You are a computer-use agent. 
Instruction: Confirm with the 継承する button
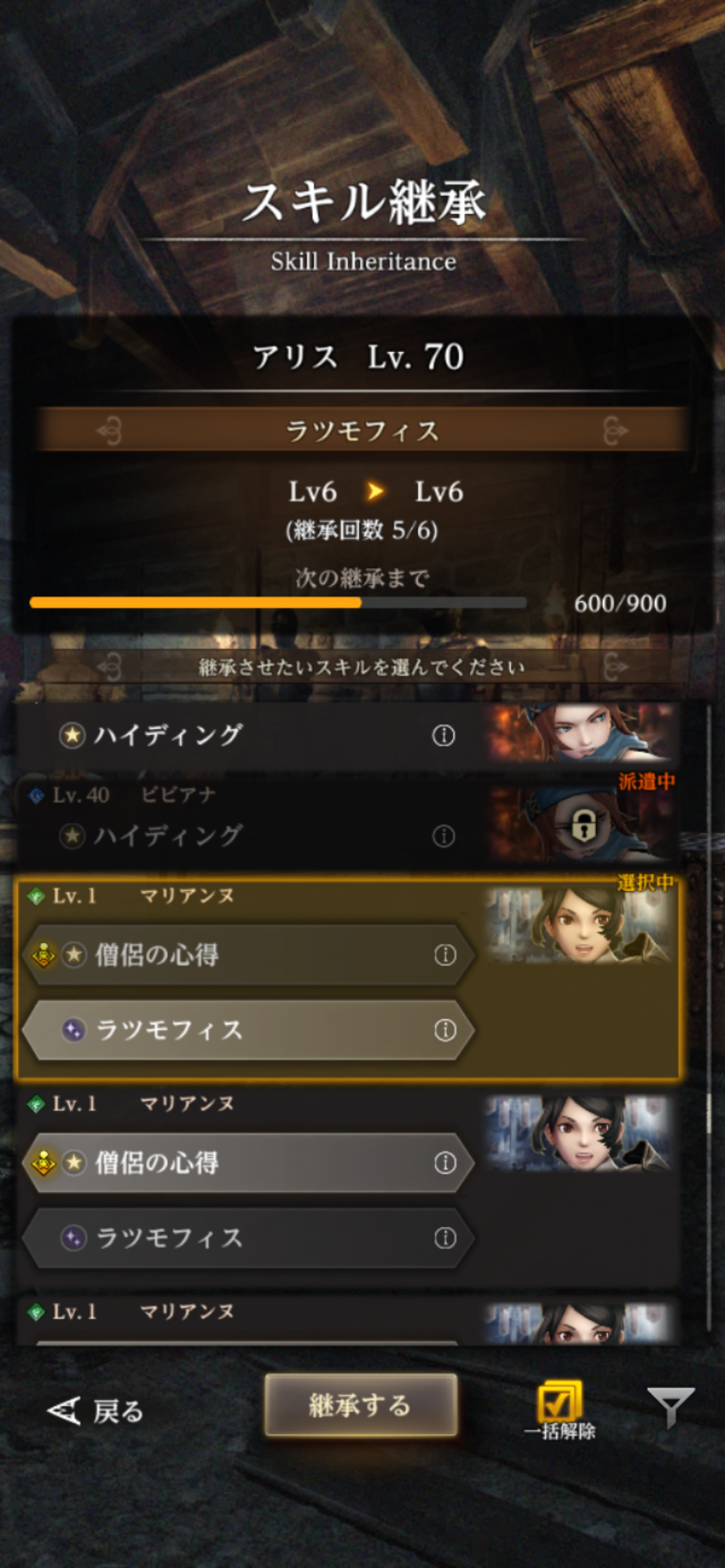pyautogui.click(x=361, y=1405)
